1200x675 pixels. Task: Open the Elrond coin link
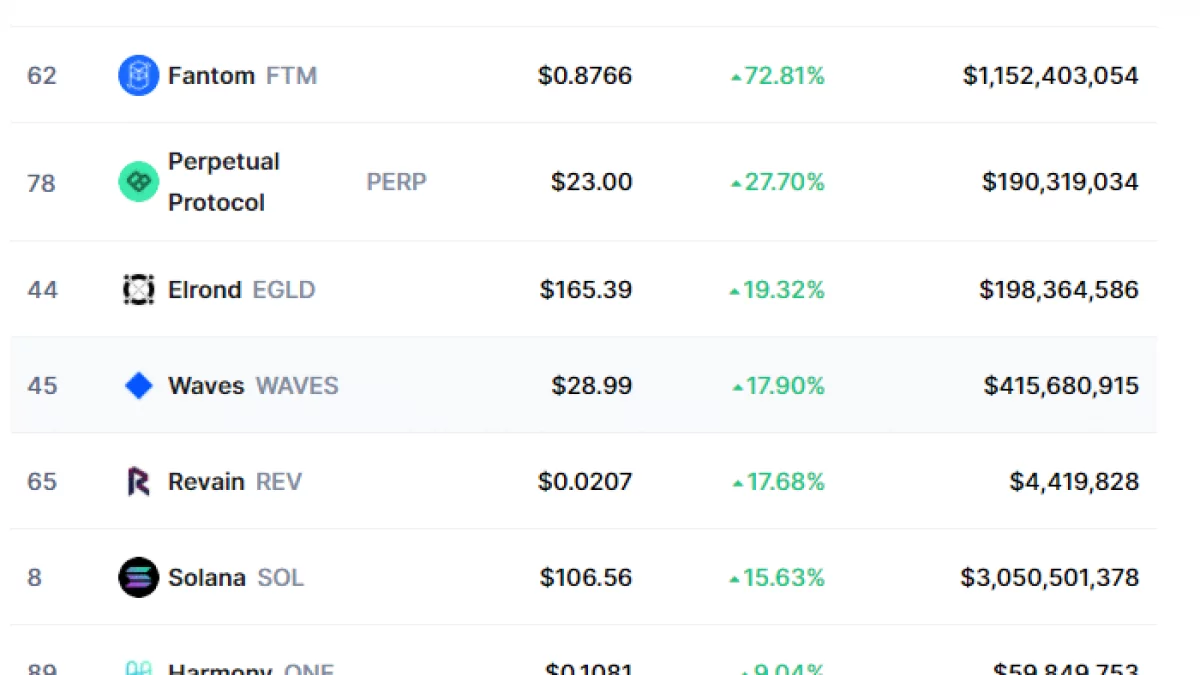tap(204, 290)
